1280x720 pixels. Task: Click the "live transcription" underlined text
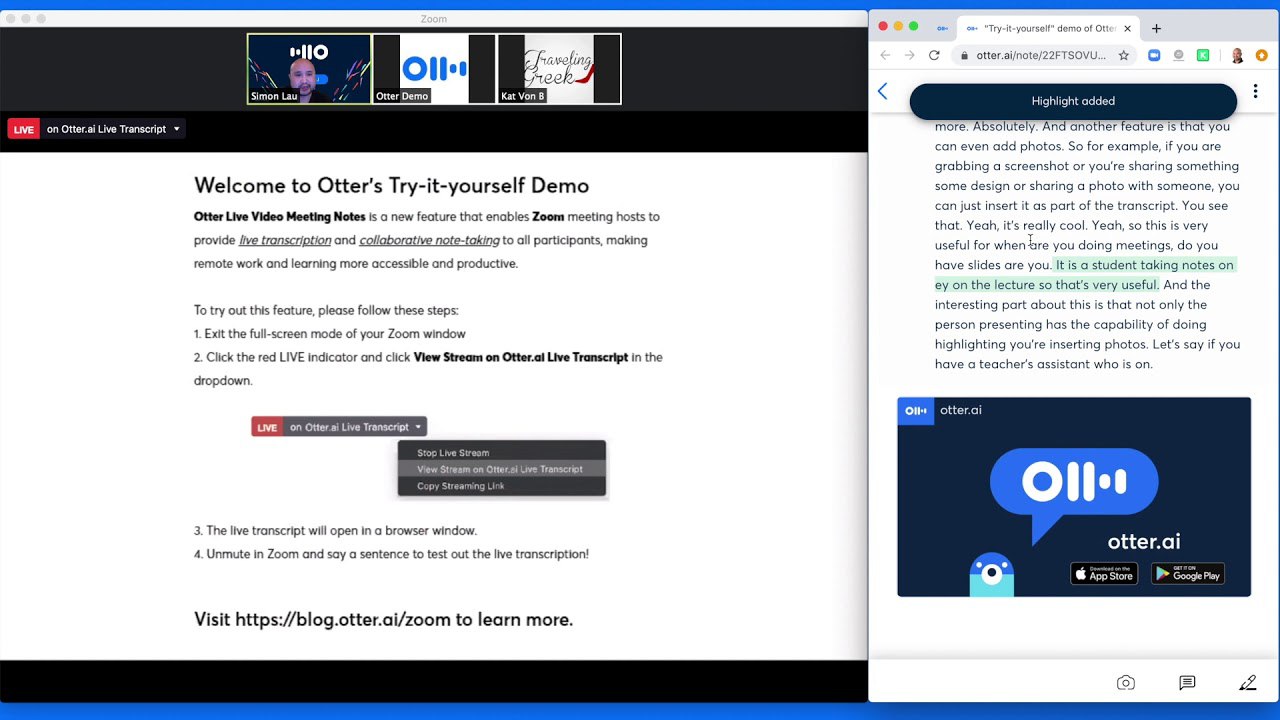coord(285,240)
